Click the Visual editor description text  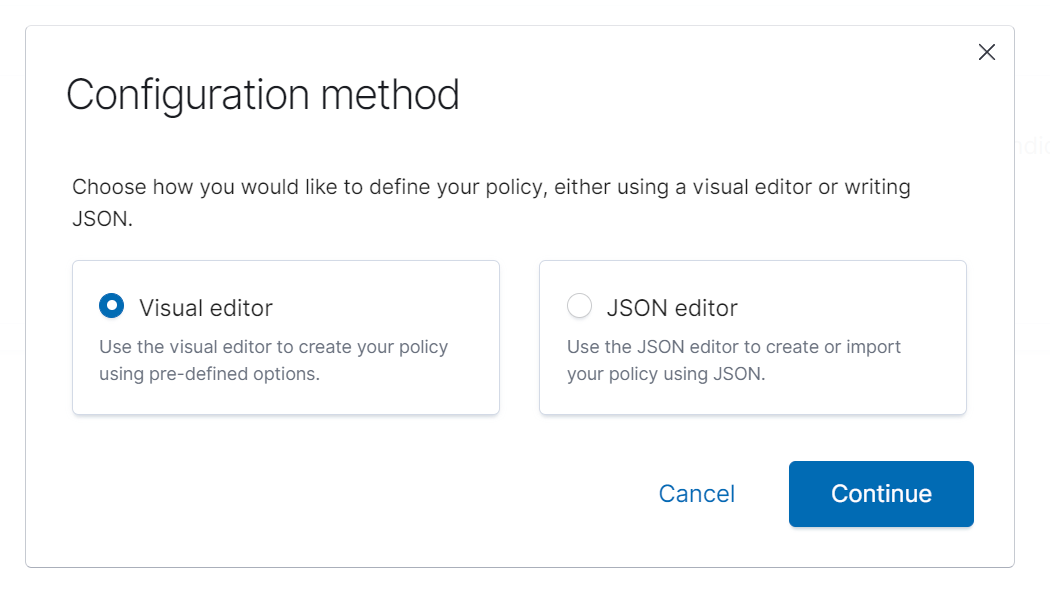pyautogui.click(x=273, y=360)
